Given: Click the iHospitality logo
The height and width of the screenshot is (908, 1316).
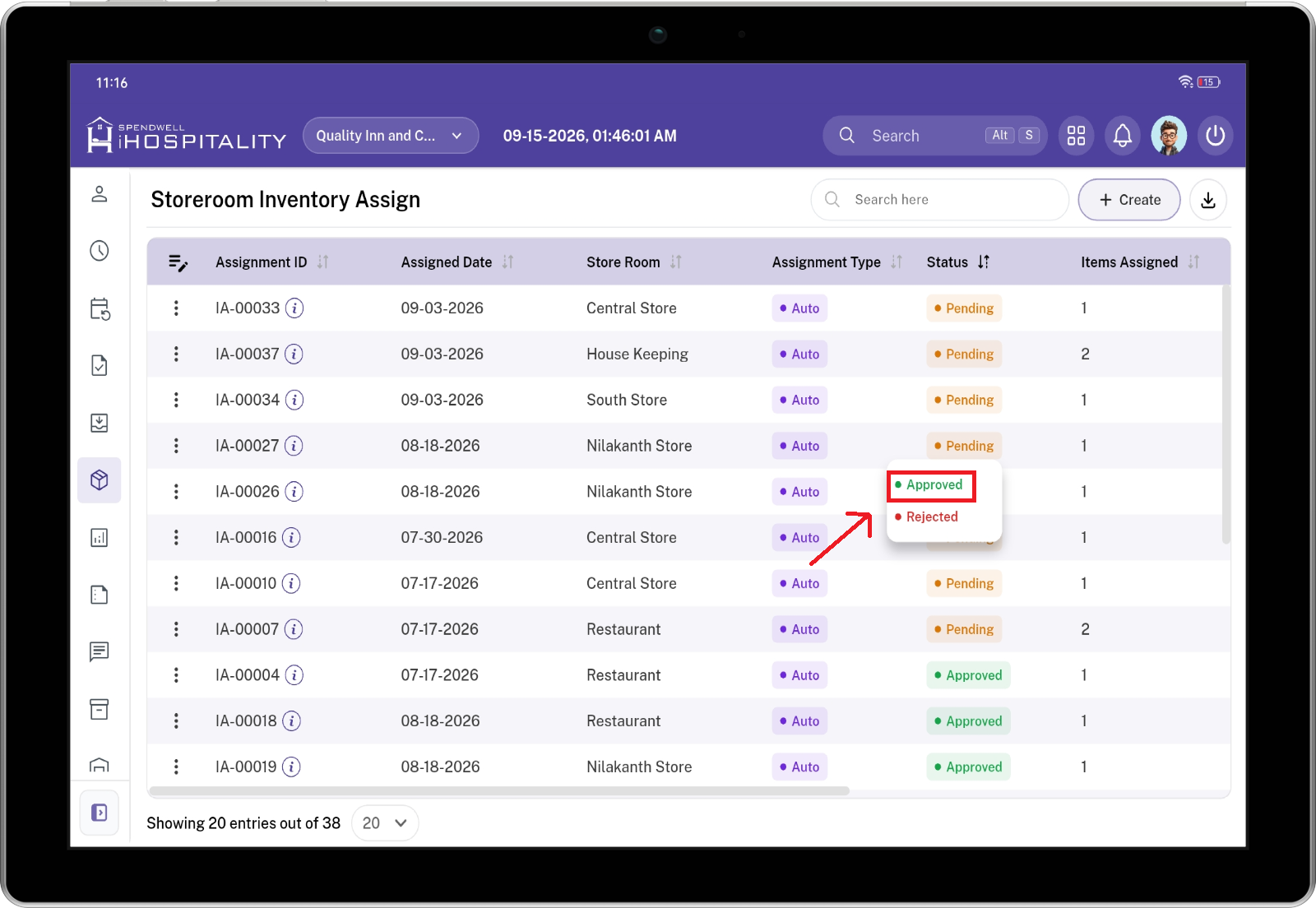Looking at the screenshot, I should point(187,136).
